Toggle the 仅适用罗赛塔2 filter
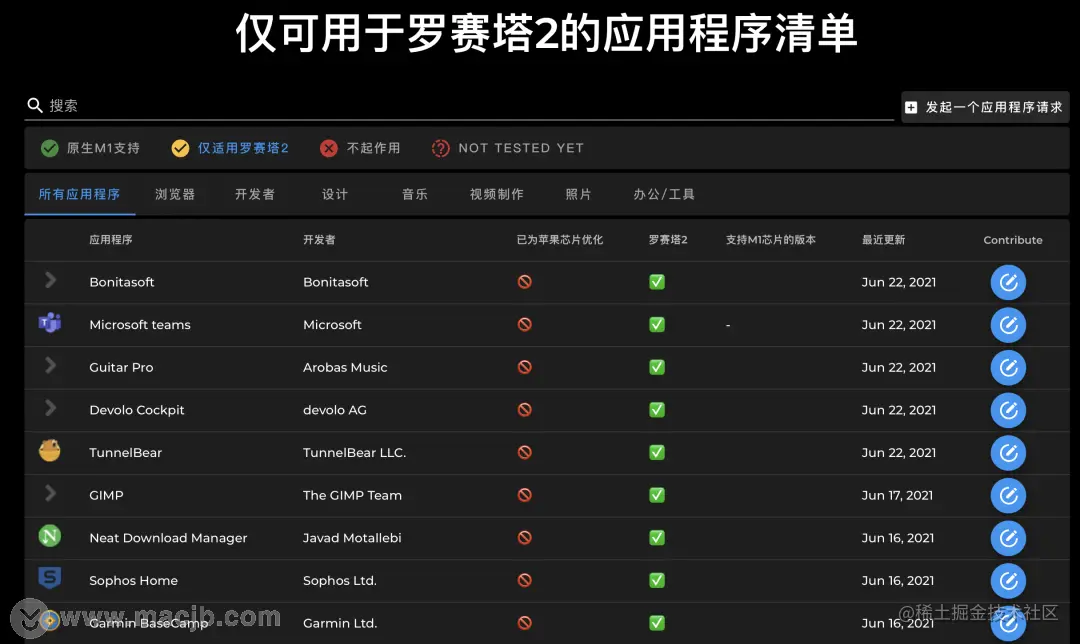The width and height of the screenshot is (1080, 644). [230, 148]
